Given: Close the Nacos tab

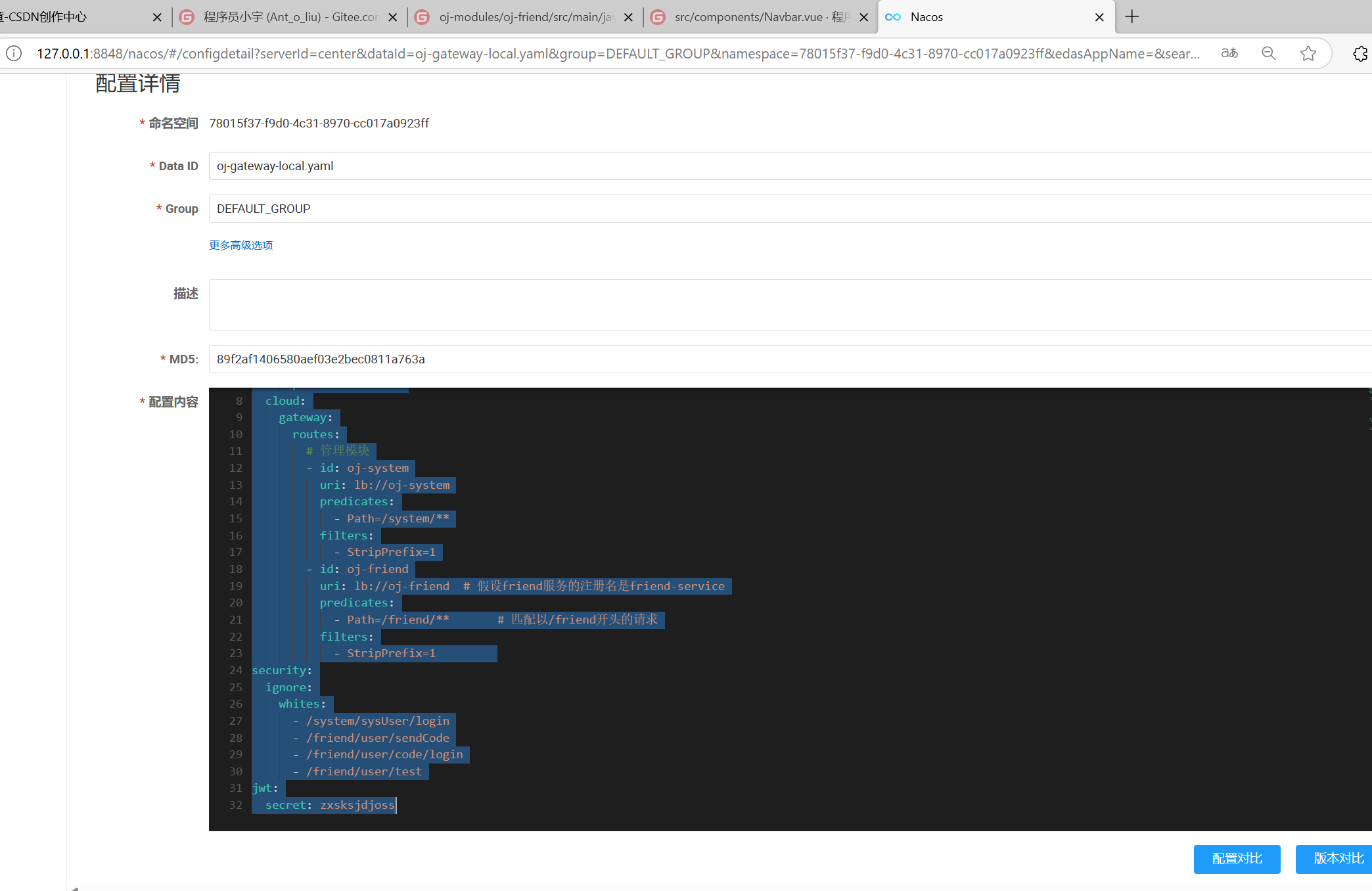Looking at the screenshot, I should click(x=1099, y=17).
